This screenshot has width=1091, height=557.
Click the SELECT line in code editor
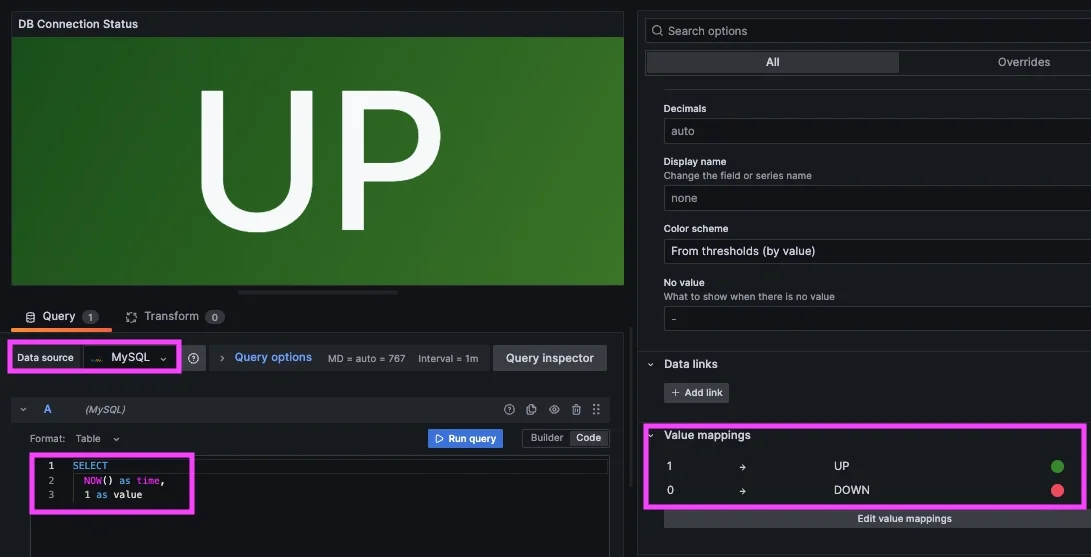90,465
